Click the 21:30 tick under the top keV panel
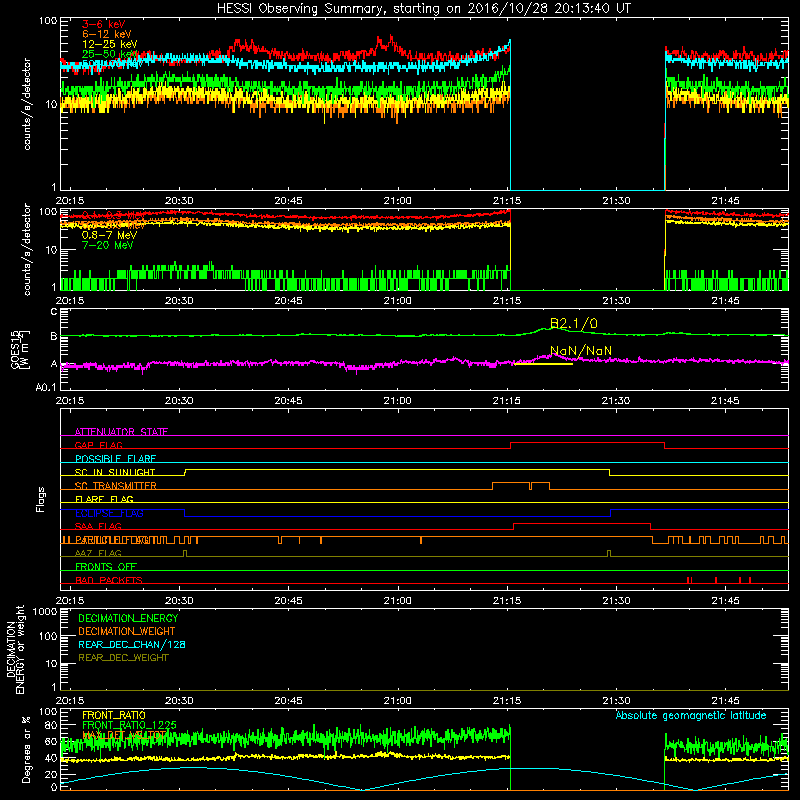Viewport: 800px width, 800px height. [616, 201]
